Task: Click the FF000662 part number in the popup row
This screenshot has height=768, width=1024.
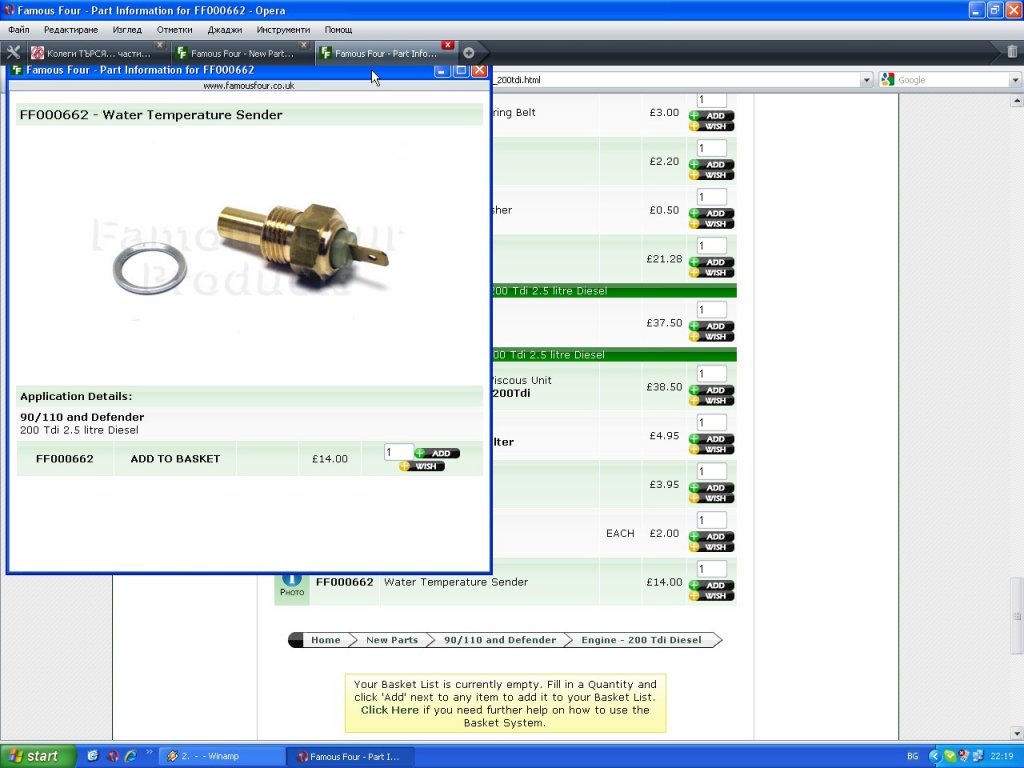Action: click(65, 458)
